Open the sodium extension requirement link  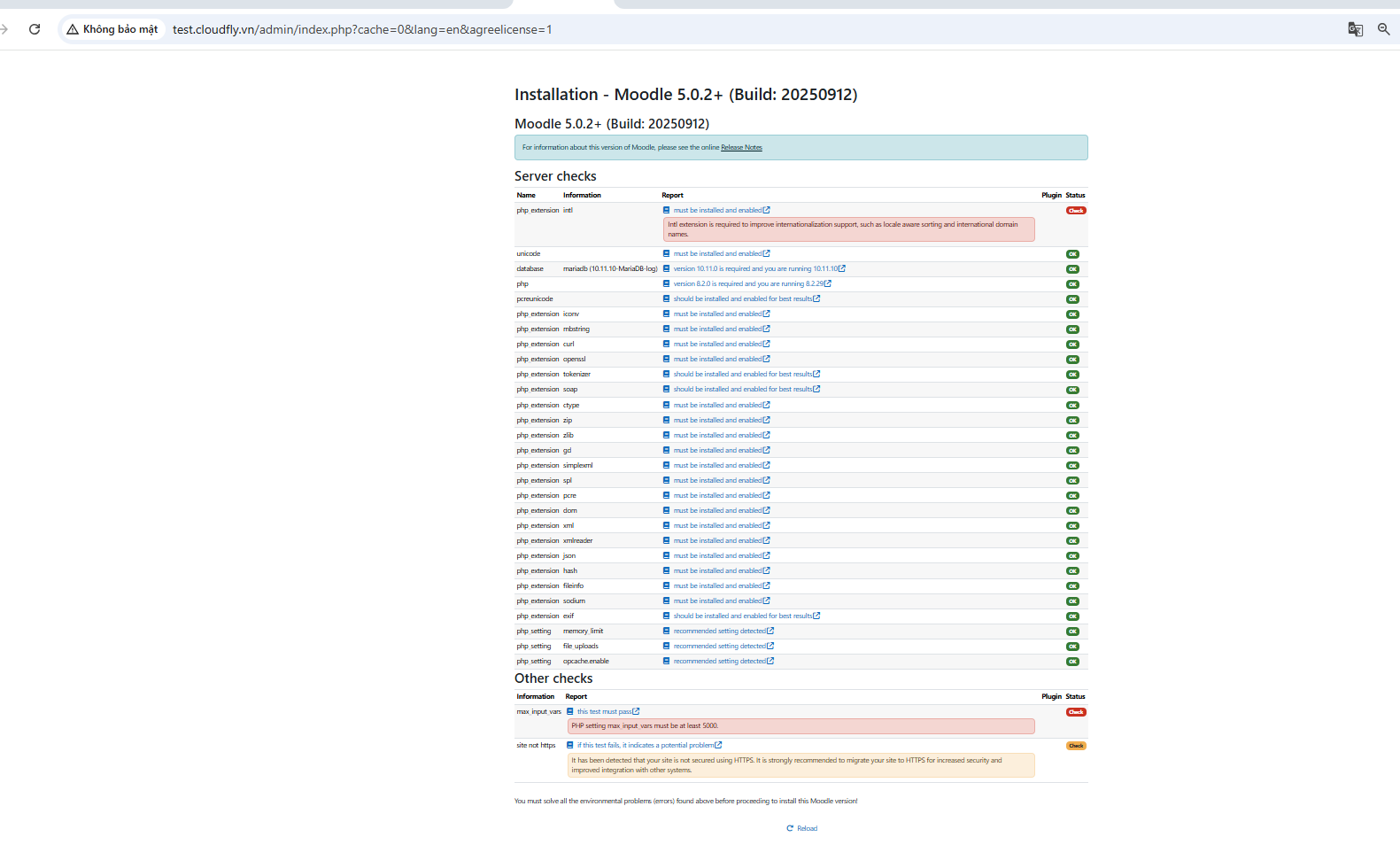pos(717,601)
